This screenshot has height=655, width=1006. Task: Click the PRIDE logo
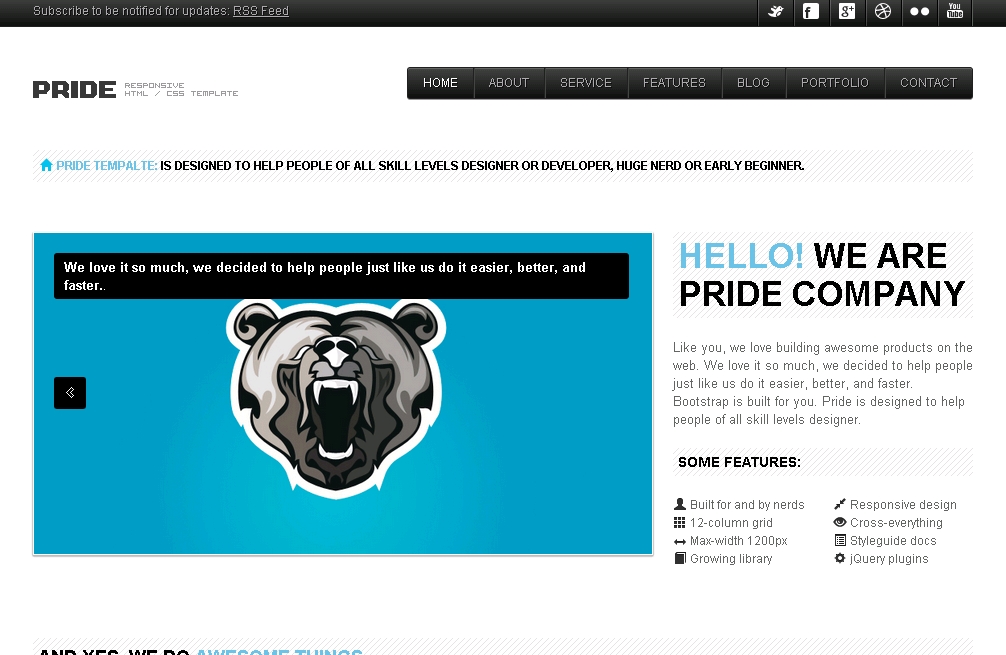click(x=74, y=89)
